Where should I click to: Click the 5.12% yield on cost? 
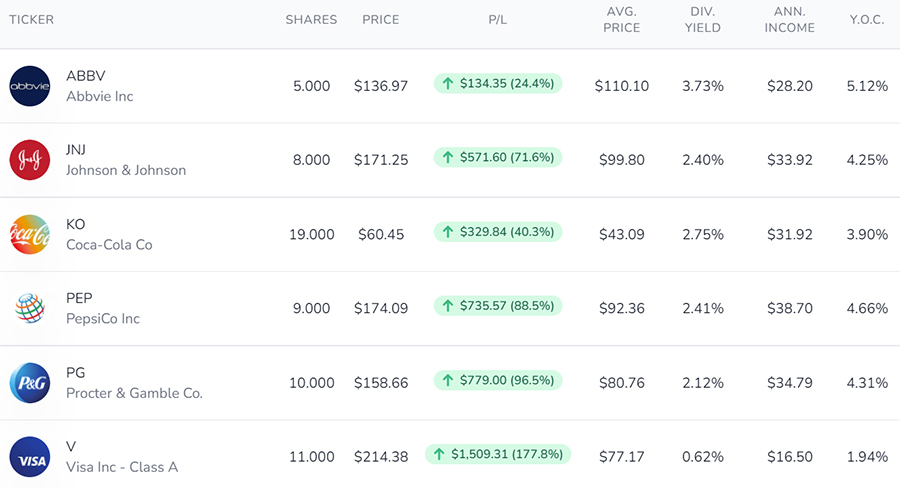(867, 86)
